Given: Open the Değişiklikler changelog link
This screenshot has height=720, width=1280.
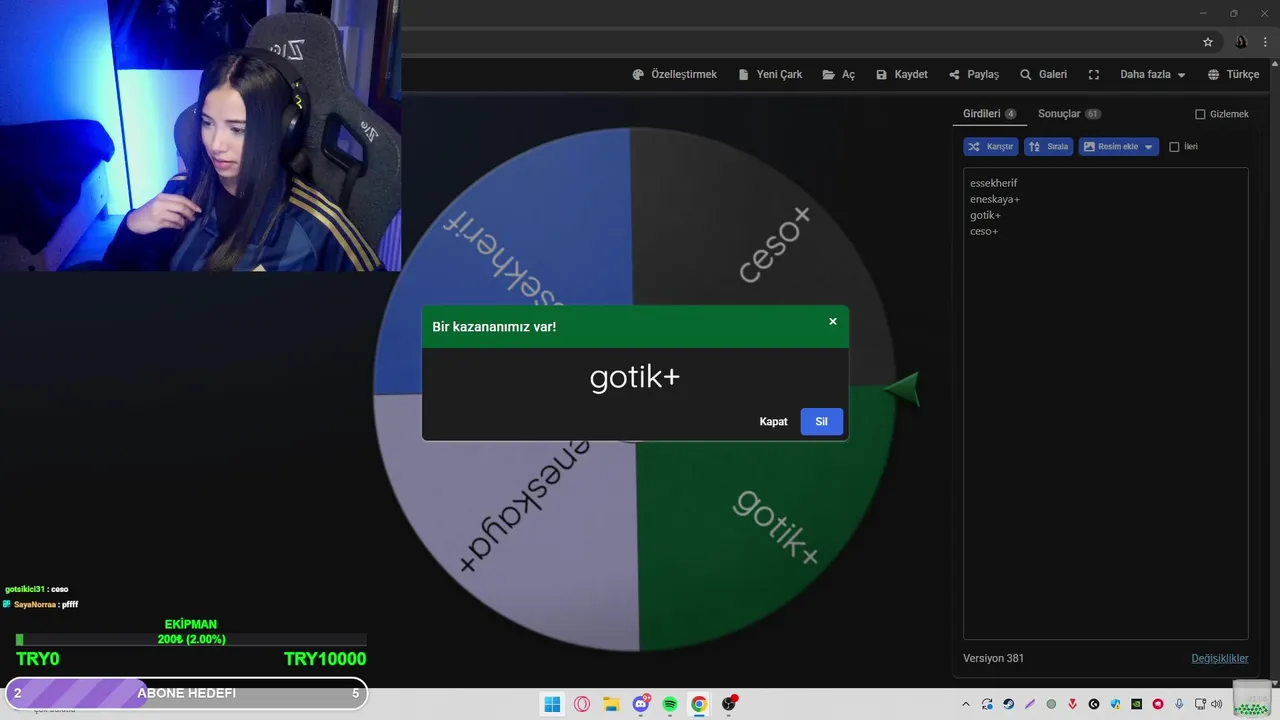Looking at the screenshot, I should tap(1220, 658).
